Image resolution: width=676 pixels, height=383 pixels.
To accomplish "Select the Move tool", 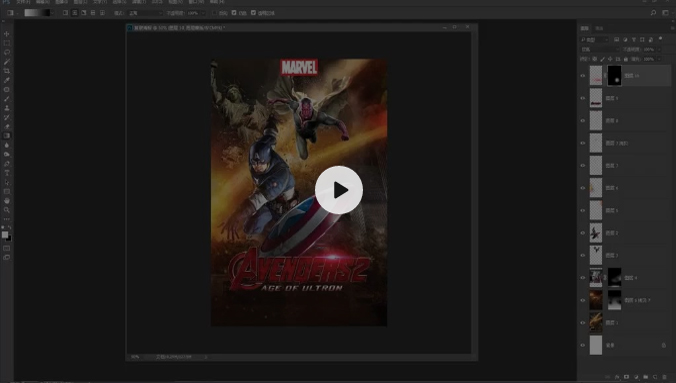I will [x=6, y=34].
